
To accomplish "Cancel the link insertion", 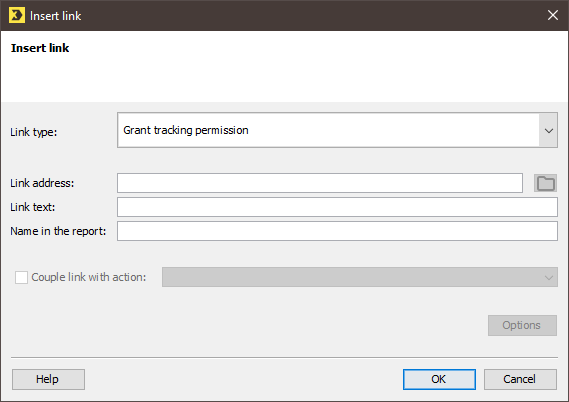I will (x=520, y=380).
